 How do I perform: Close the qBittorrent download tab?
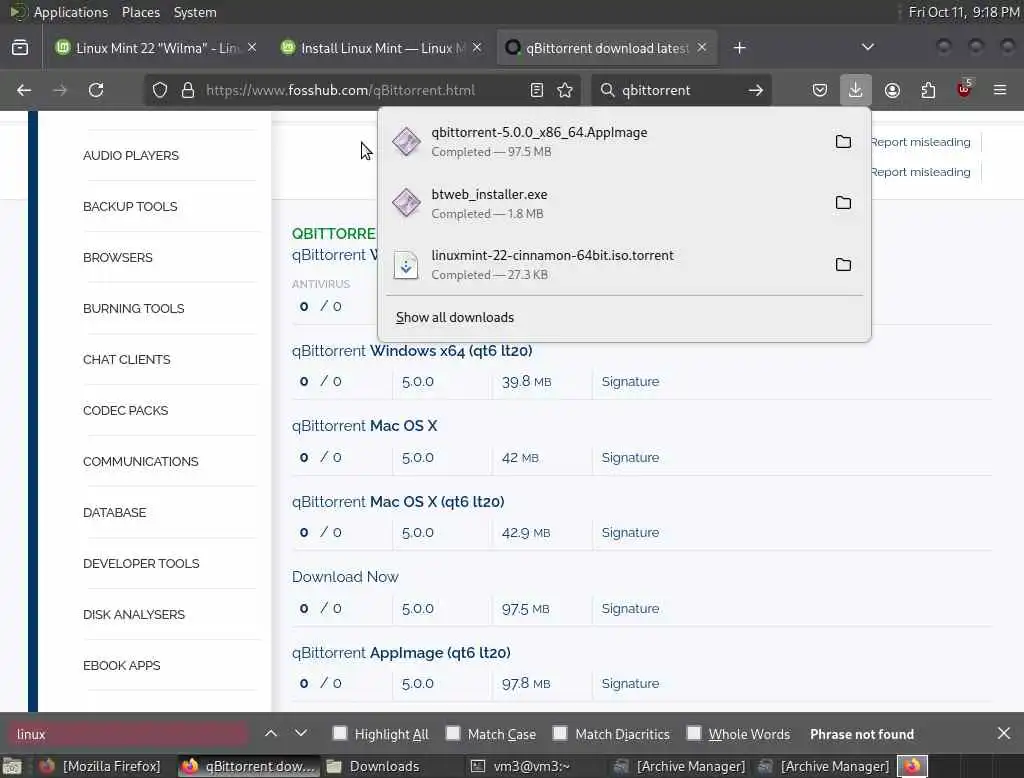702,48
